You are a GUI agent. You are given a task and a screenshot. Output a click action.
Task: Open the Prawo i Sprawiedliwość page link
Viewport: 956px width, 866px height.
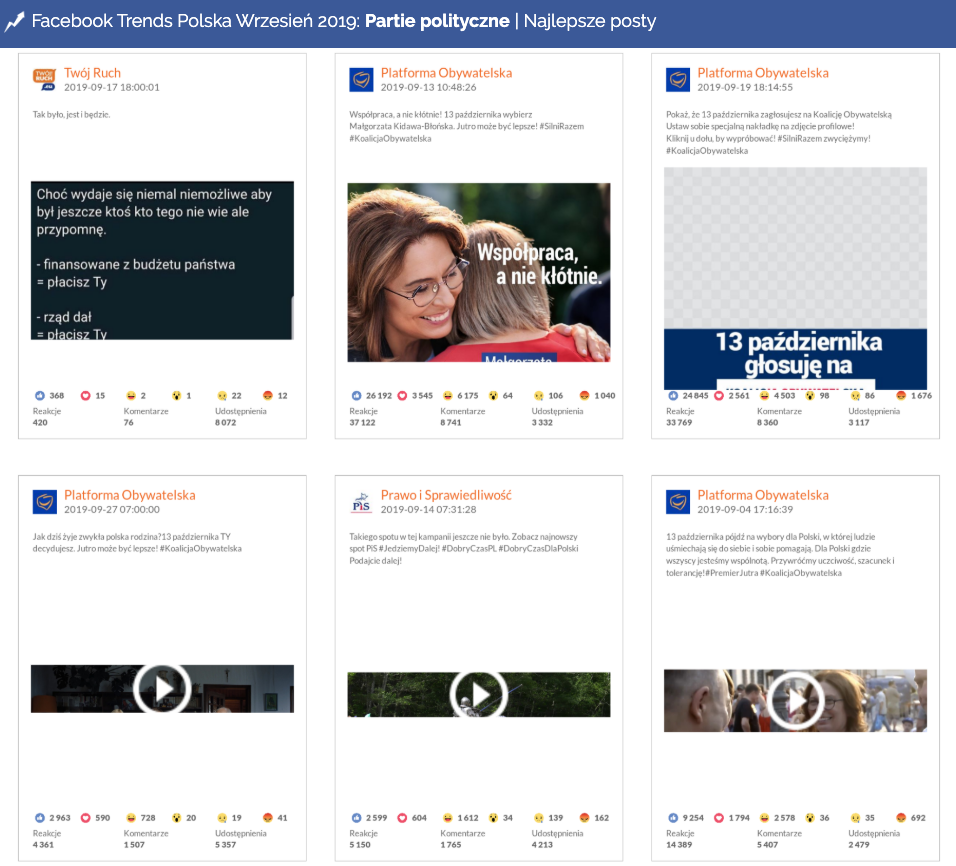[446, 495]
